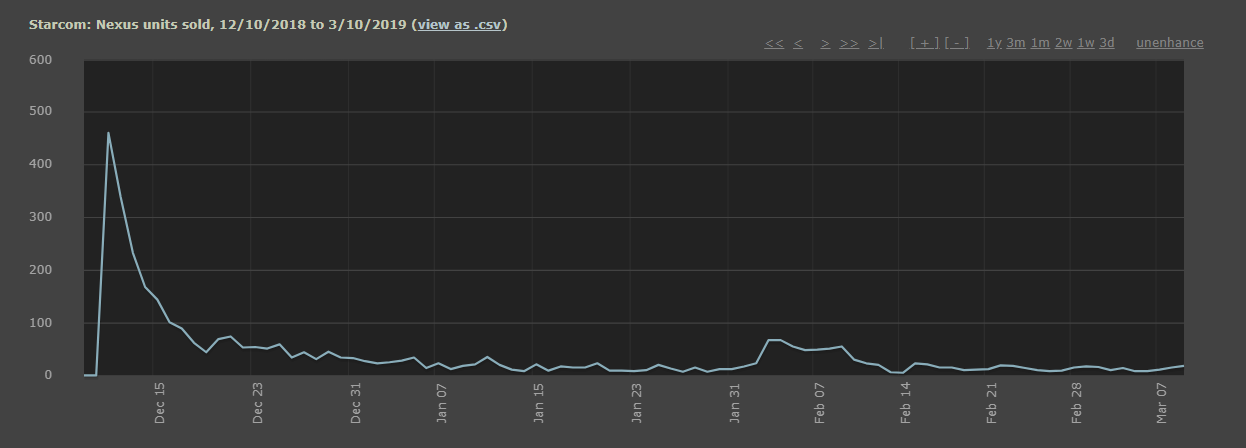Click the Feb 14 x-axis label

tap(906, 401)
